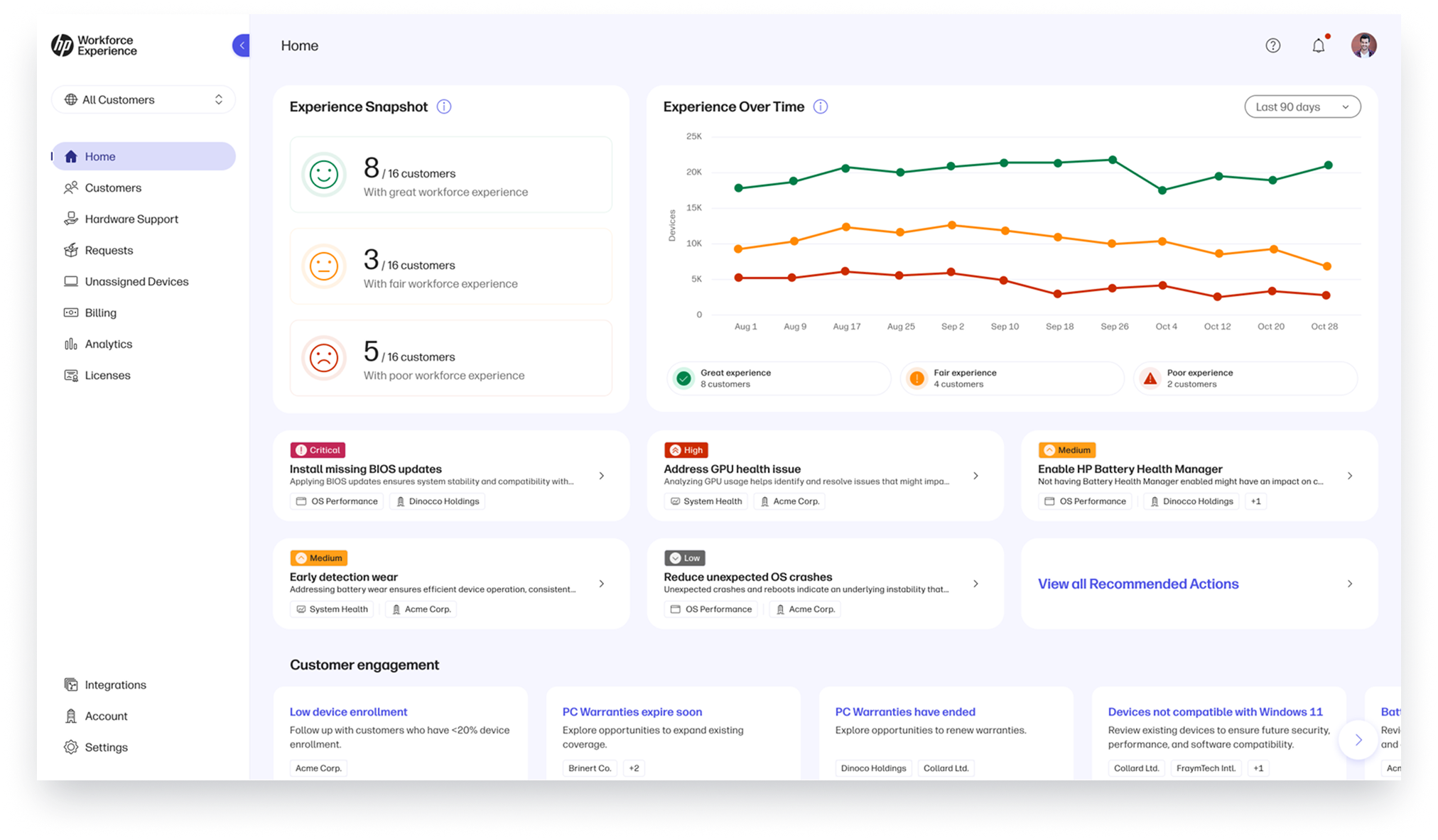This screenshot has height=840, width=1438.
Task: Select Hardware Support from the sidebar
Action: coord(131,219)
